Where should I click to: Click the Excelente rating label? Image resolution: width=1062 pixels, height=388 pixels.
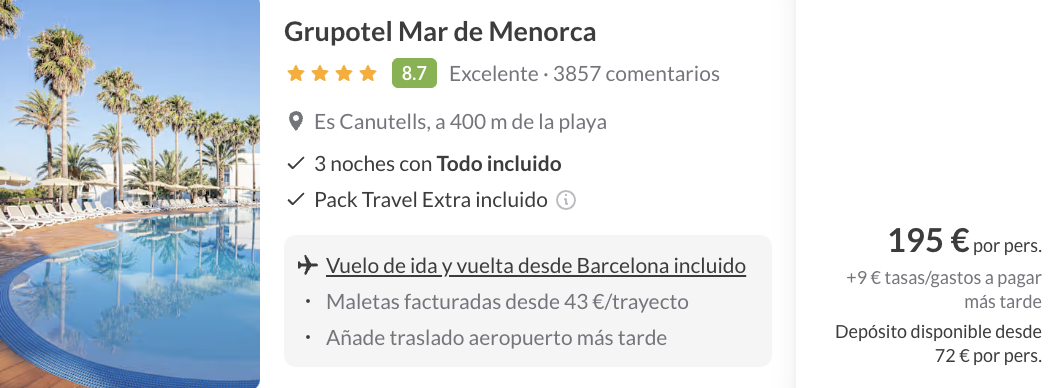coord(494,73)
